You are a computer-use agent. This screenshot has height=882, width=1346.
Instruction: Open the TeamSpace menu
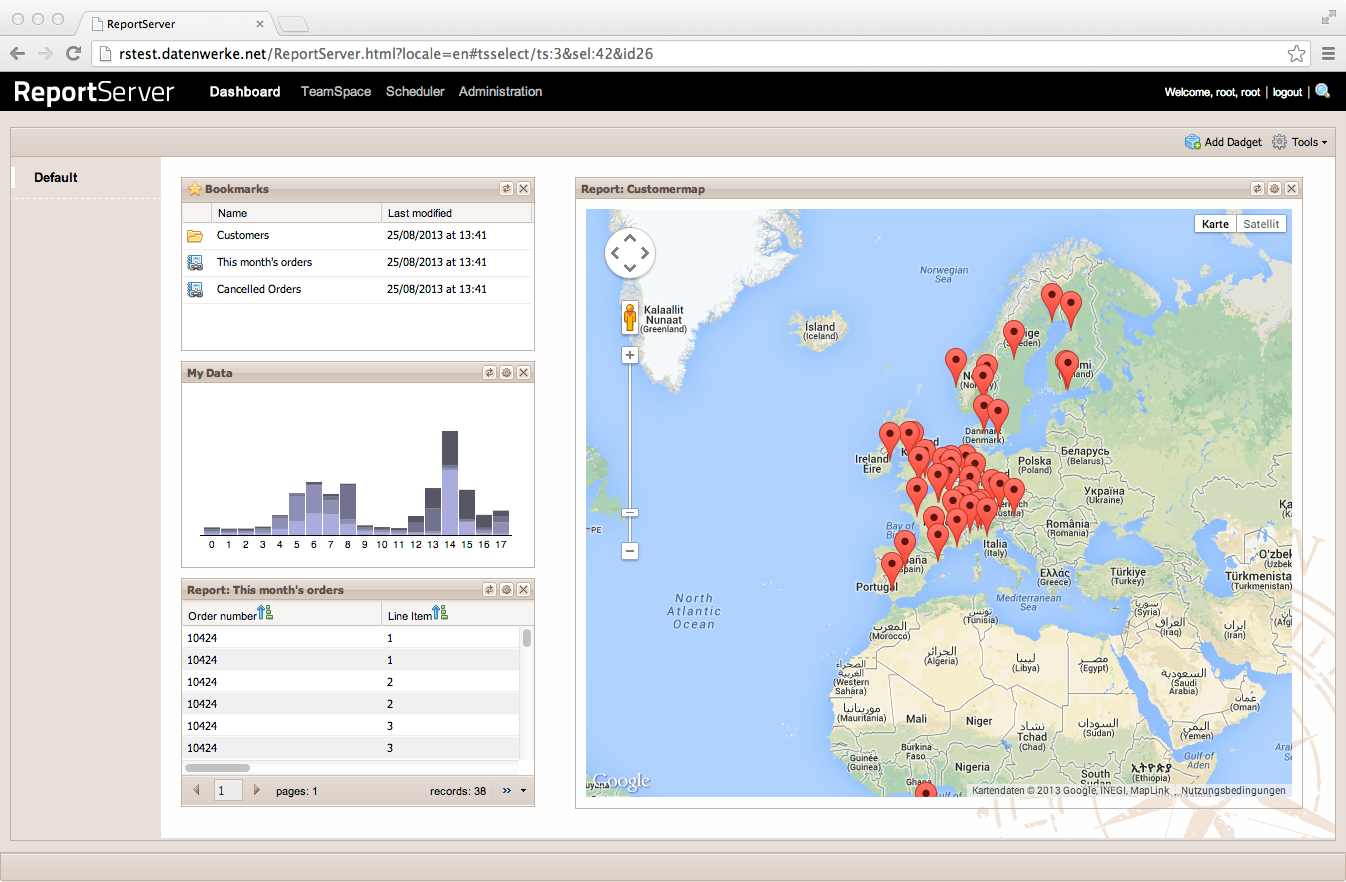click(x=336, y=91)
